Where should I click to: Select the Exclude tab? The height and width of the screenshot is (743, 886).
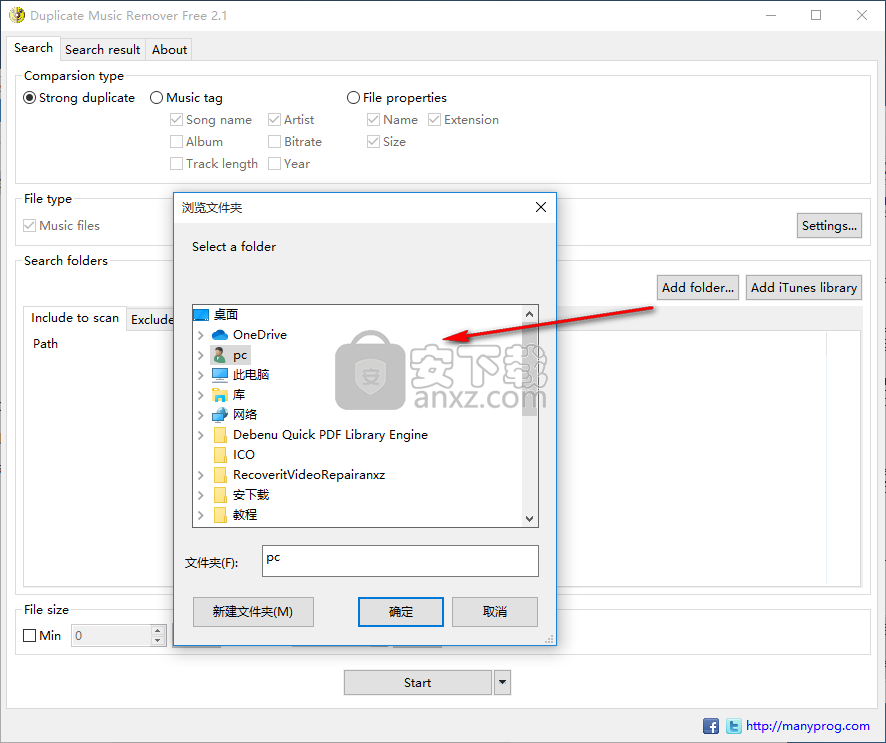pyautogui.click(x=151, y=320)
